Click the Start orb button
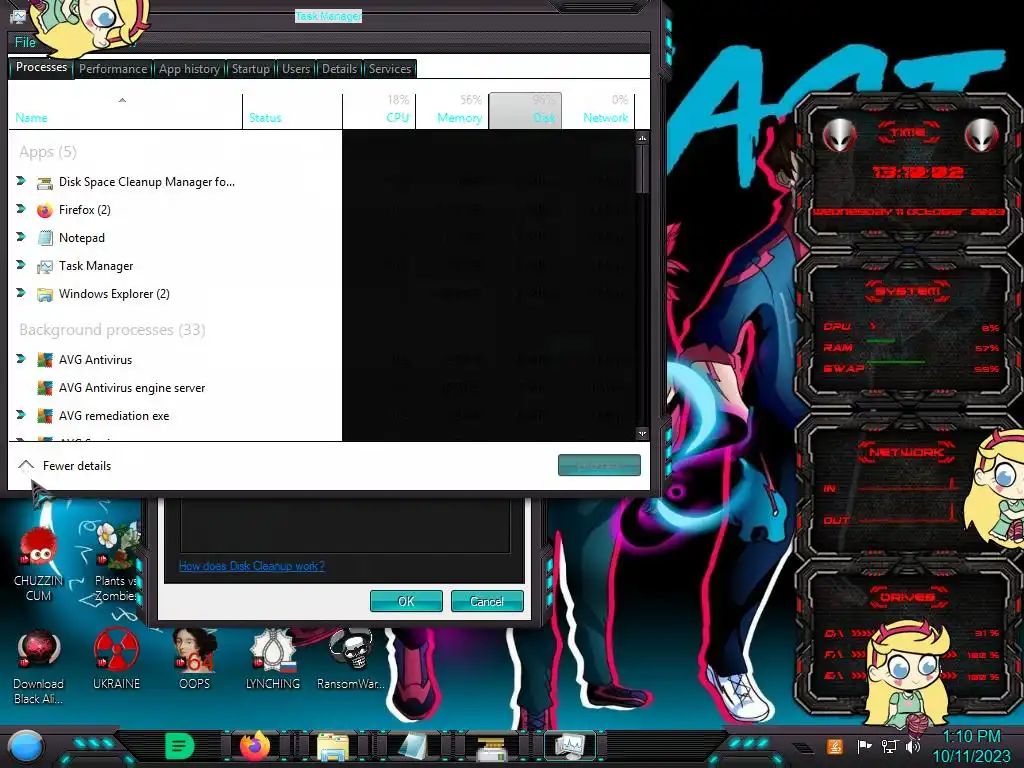This screenshot has width=1024, height=768. pos(25,746)
